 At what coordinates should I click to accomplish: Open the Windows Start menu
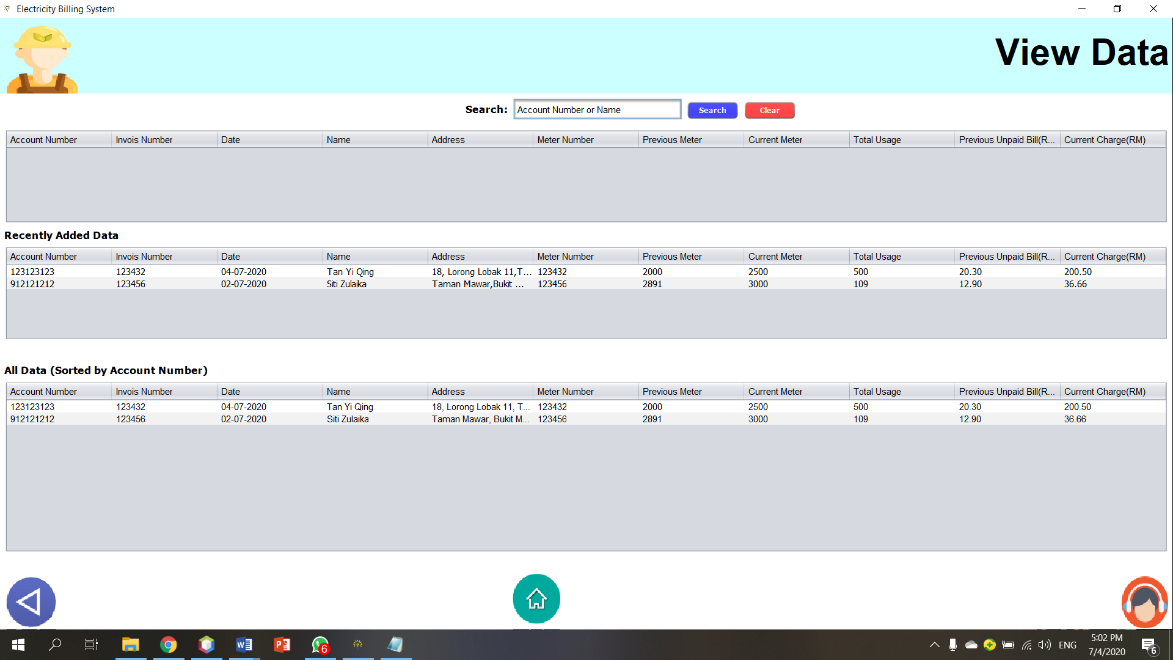coord(19,644)
